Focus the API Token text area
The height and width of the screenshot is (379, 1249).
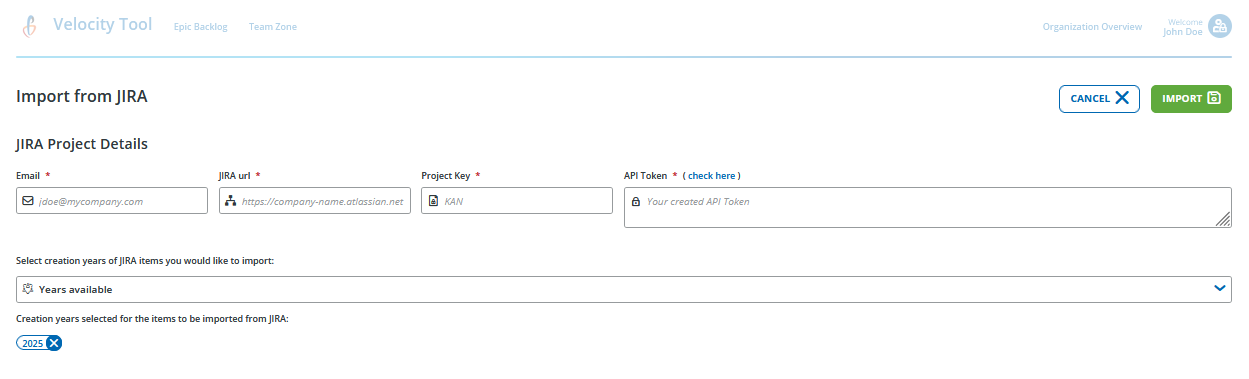point(928,207)
